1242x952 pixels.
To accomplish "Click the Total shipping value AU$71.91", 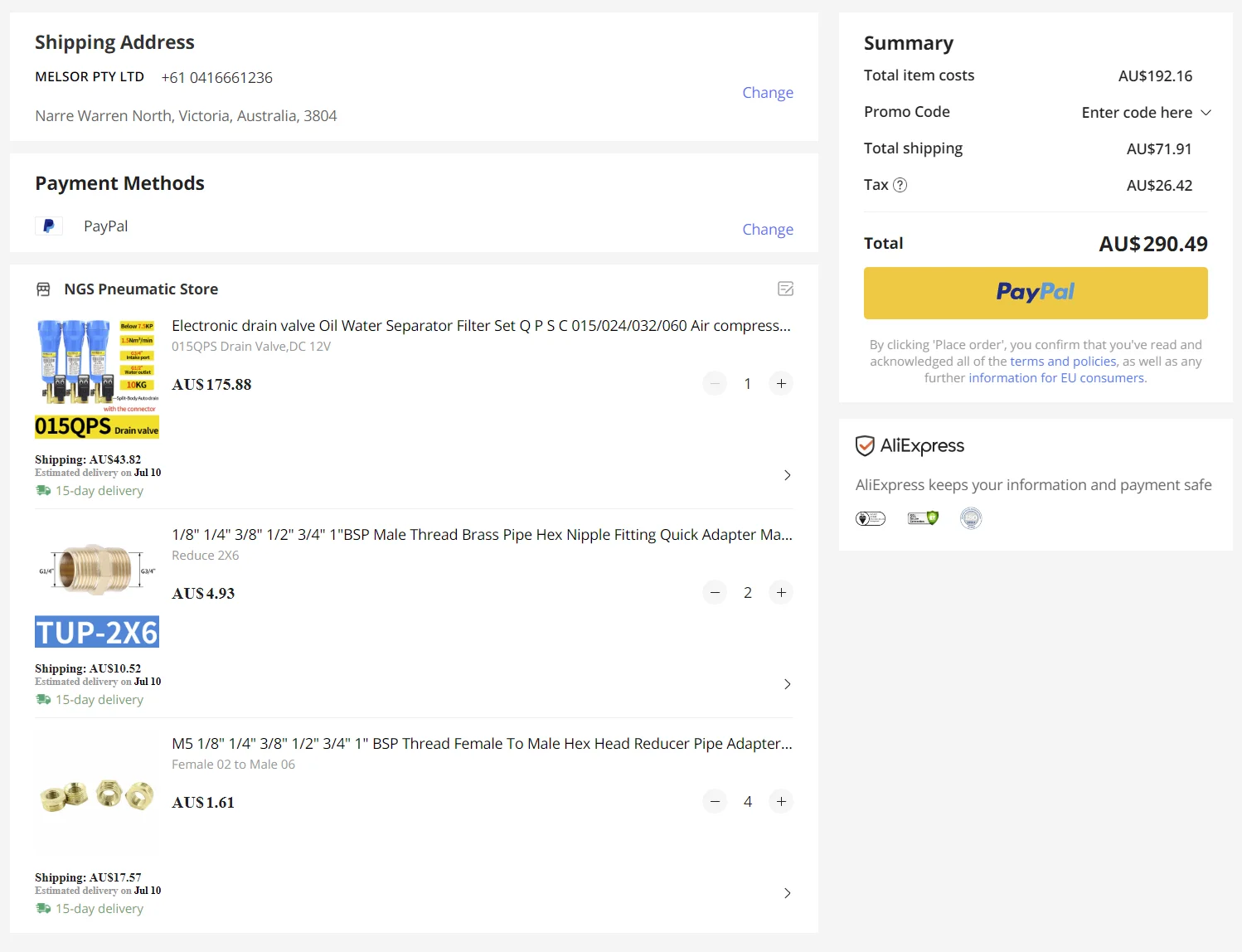I will 1159,149.
